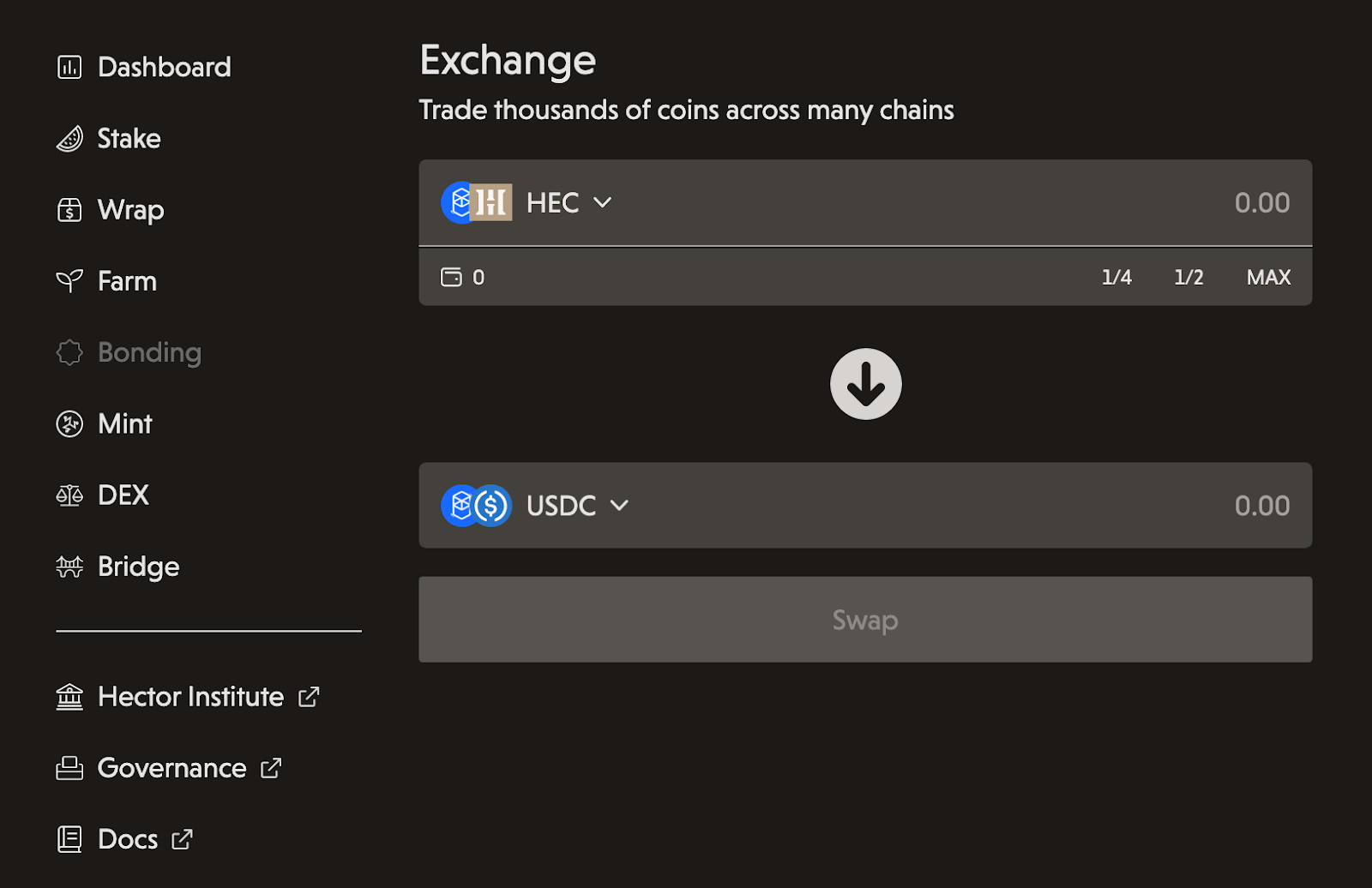Viewport: 1372px width, 888px height.
Task: Select the 1/2 amount shortcut
Action: pyautogui.click(x=1188, y=277)
